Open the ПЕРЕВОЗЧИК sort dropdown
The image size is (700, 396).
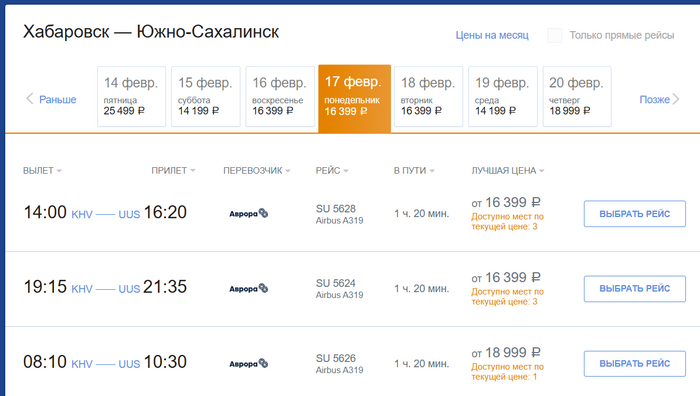point(257,171)
